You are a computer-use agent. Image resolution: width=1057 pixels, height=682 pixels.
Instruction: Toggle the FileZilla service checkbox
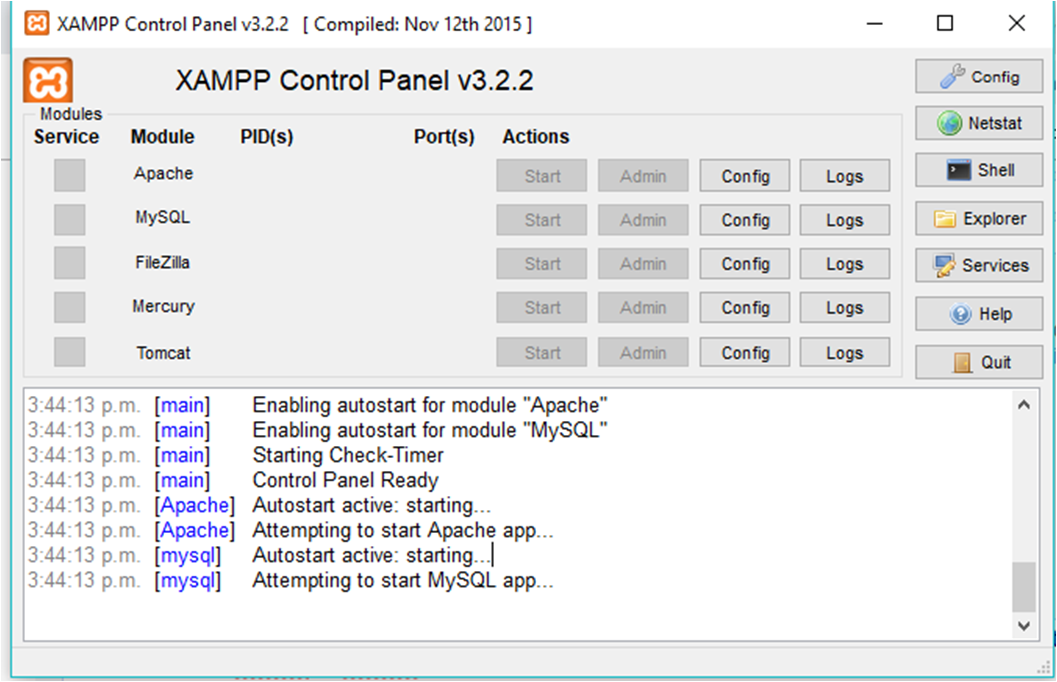tap(69, 263)
